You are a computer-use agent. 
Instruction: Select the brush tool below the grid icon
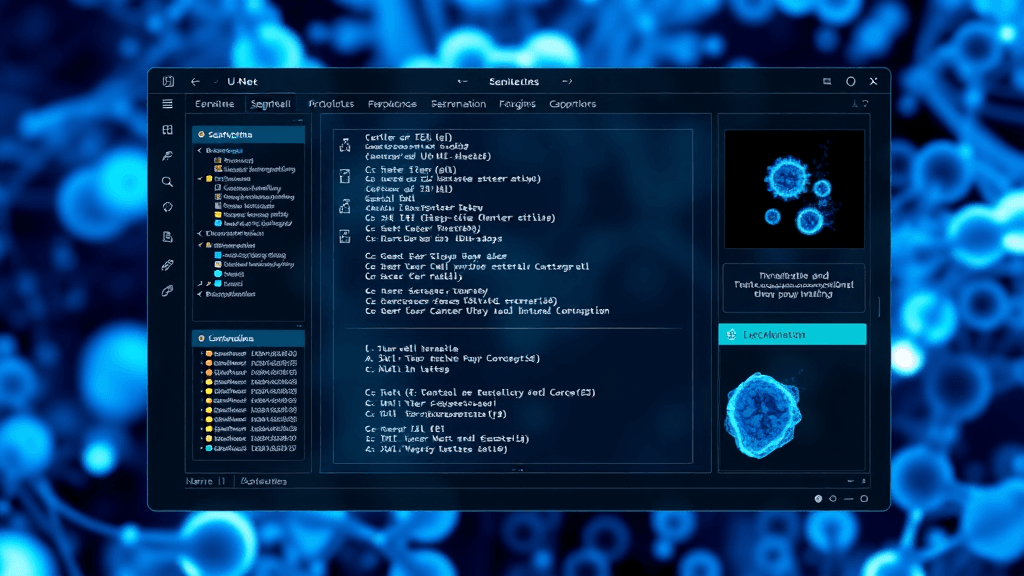click(167, 155)
